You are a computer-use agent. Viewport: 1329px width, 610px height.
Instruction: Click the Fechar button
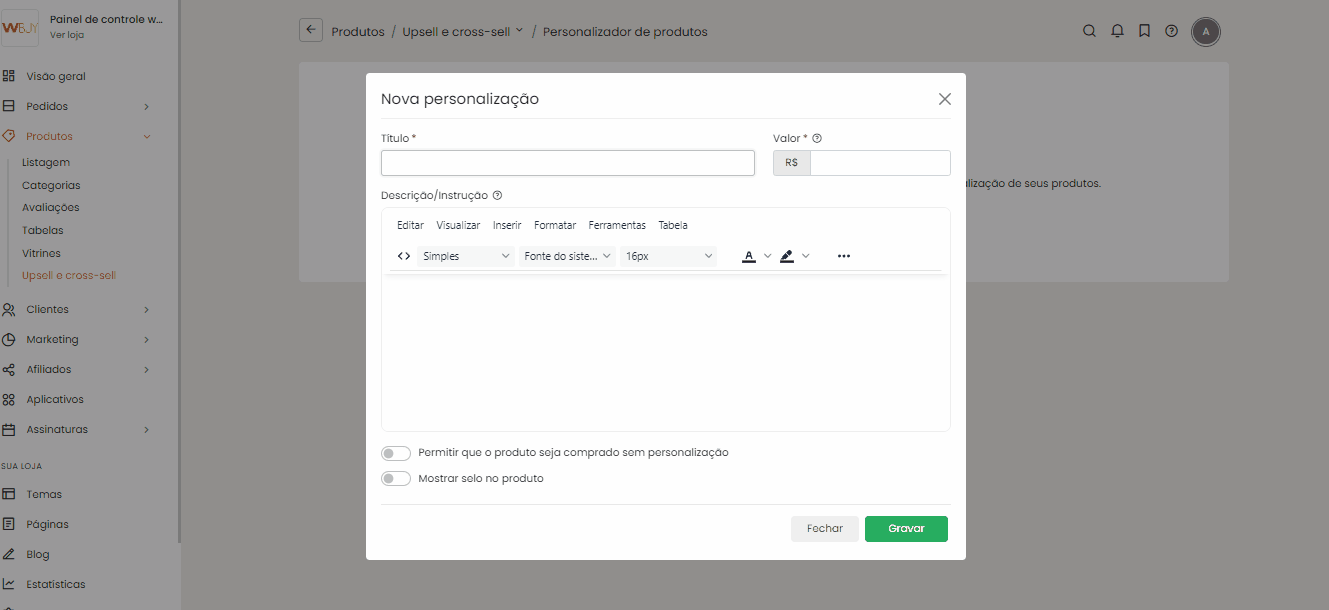coord(825,529)
